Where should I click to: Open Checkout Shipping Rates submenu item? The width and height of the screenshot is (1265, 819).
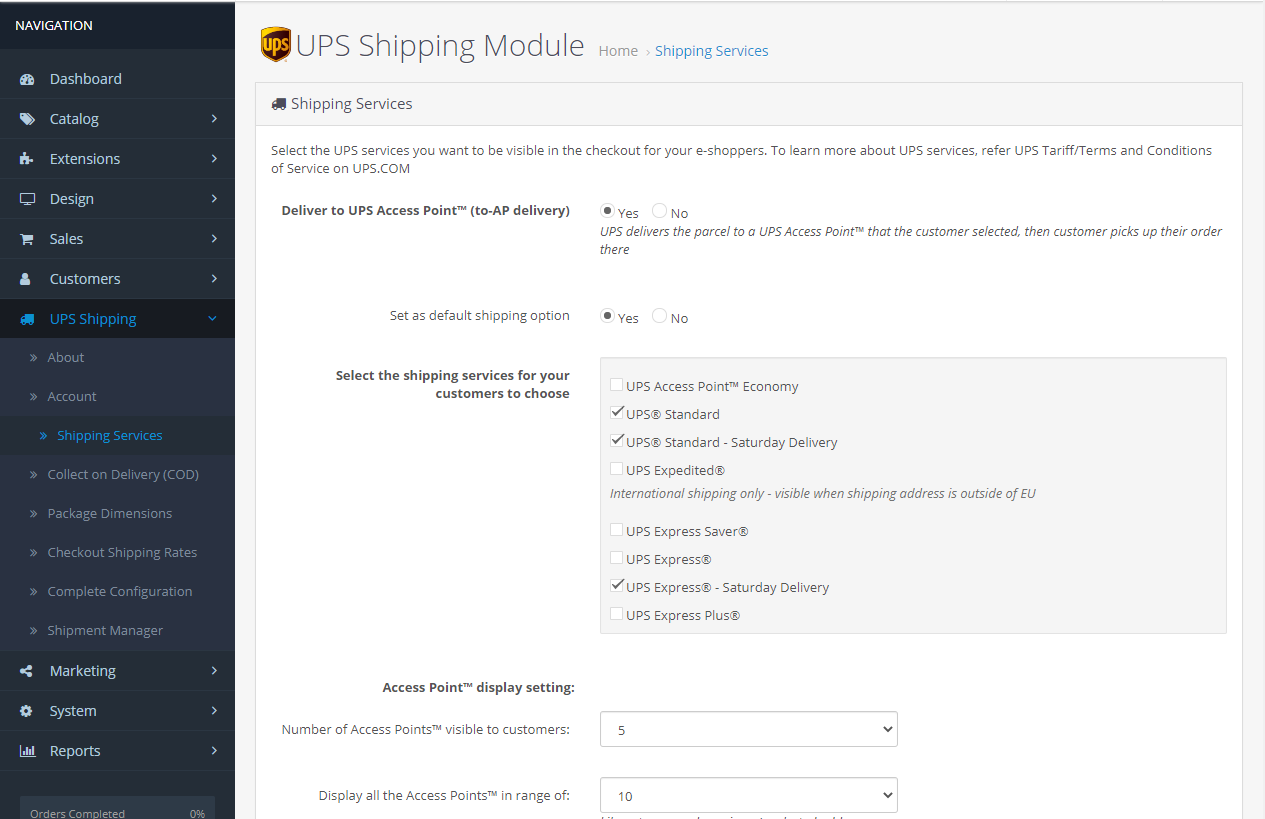(x=117, y=552)
